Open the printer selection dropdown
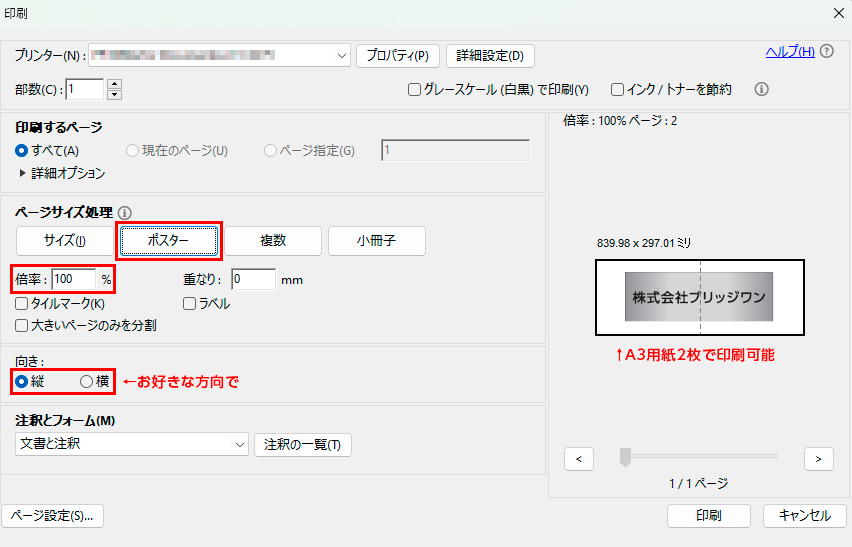852x547 pixels. (343, 55)
